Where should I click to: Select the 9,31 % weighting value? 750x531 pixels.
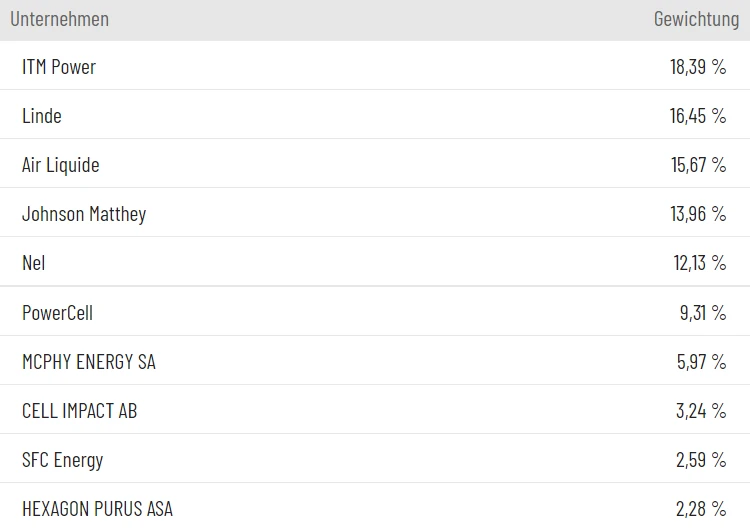(703, 313)
